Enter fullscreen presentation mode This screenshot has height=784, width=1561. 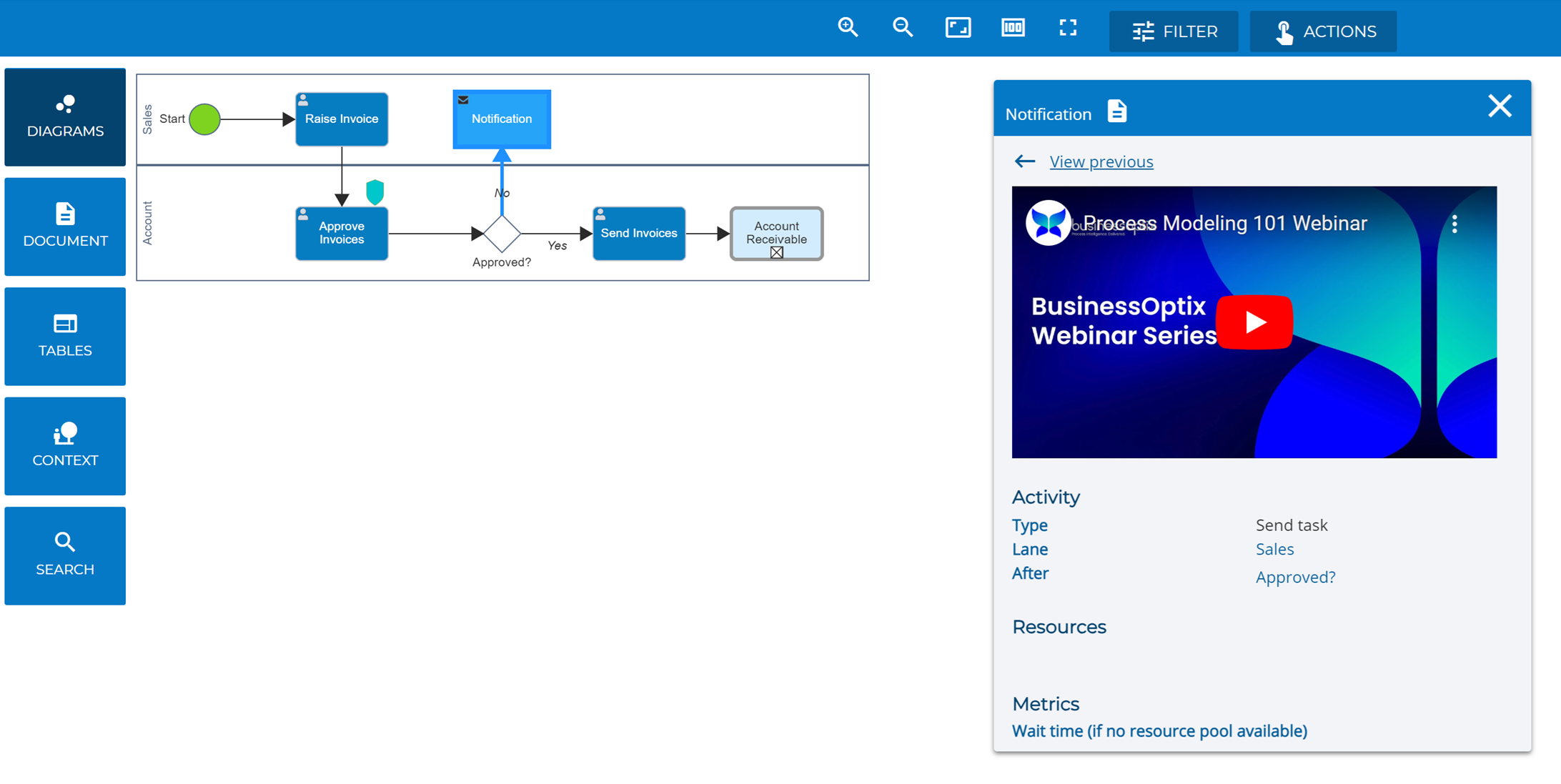click(1068, 27)
